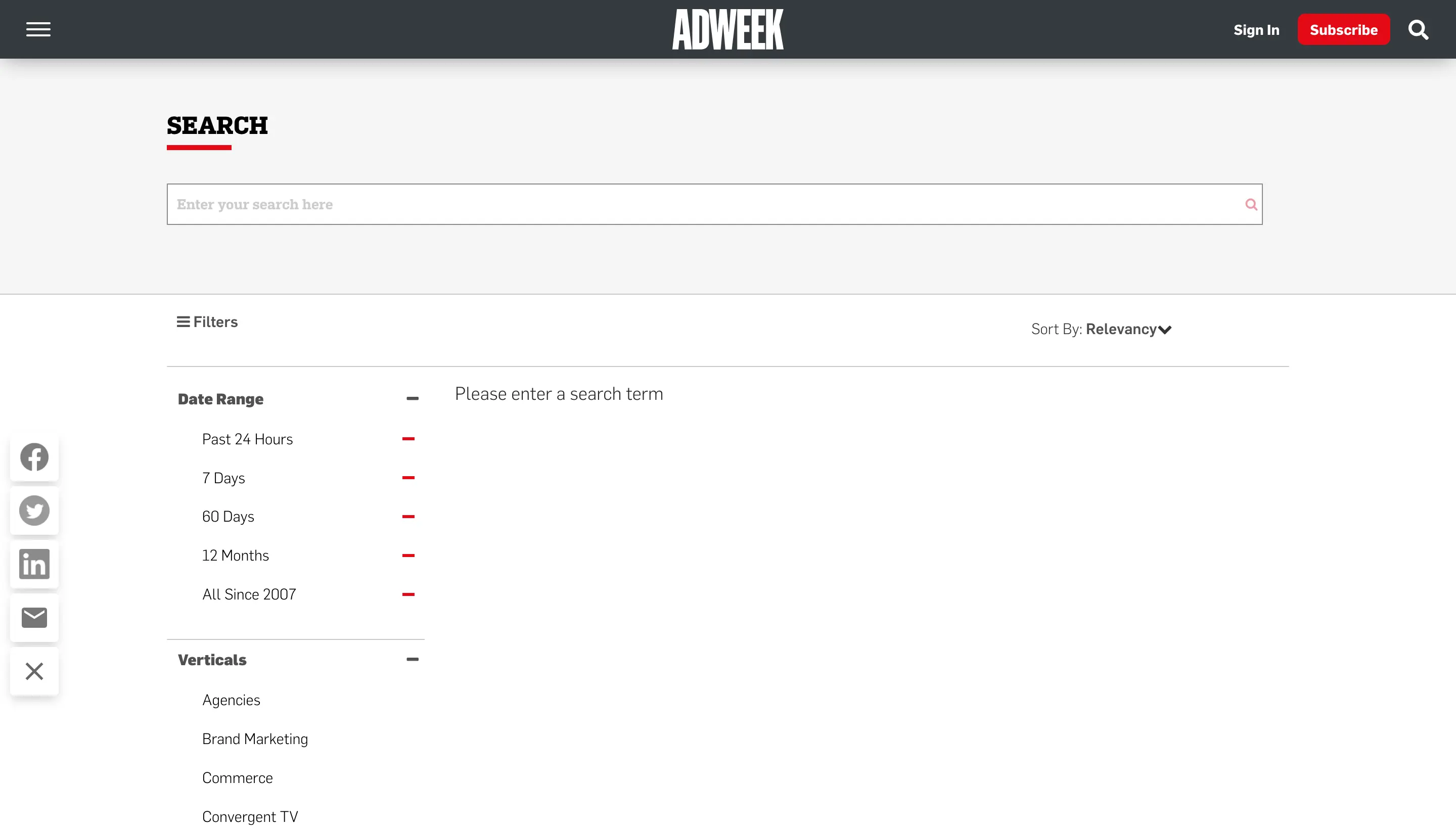Collapse the Date Range section
Viewport: 1456px width, 830px height.
pos(412,398)
